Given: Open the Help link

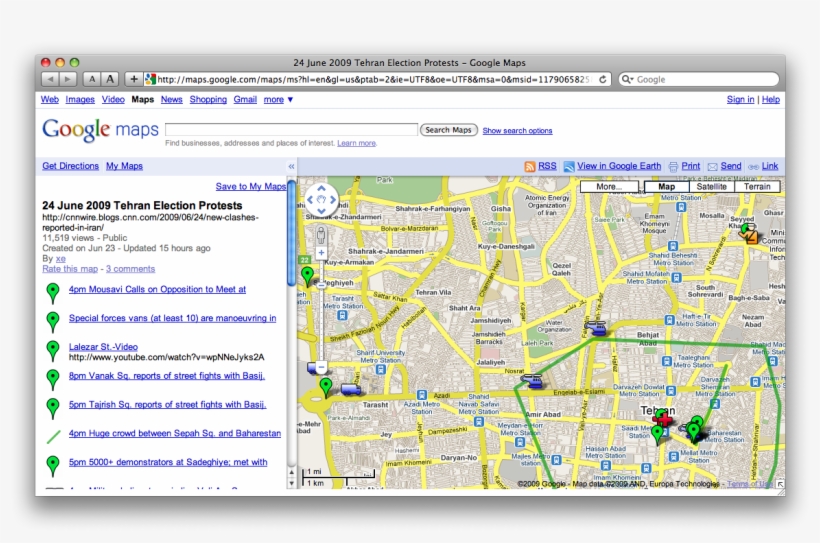Looking at the screenshot, I should pyautogui.click(x=771, y=99).
